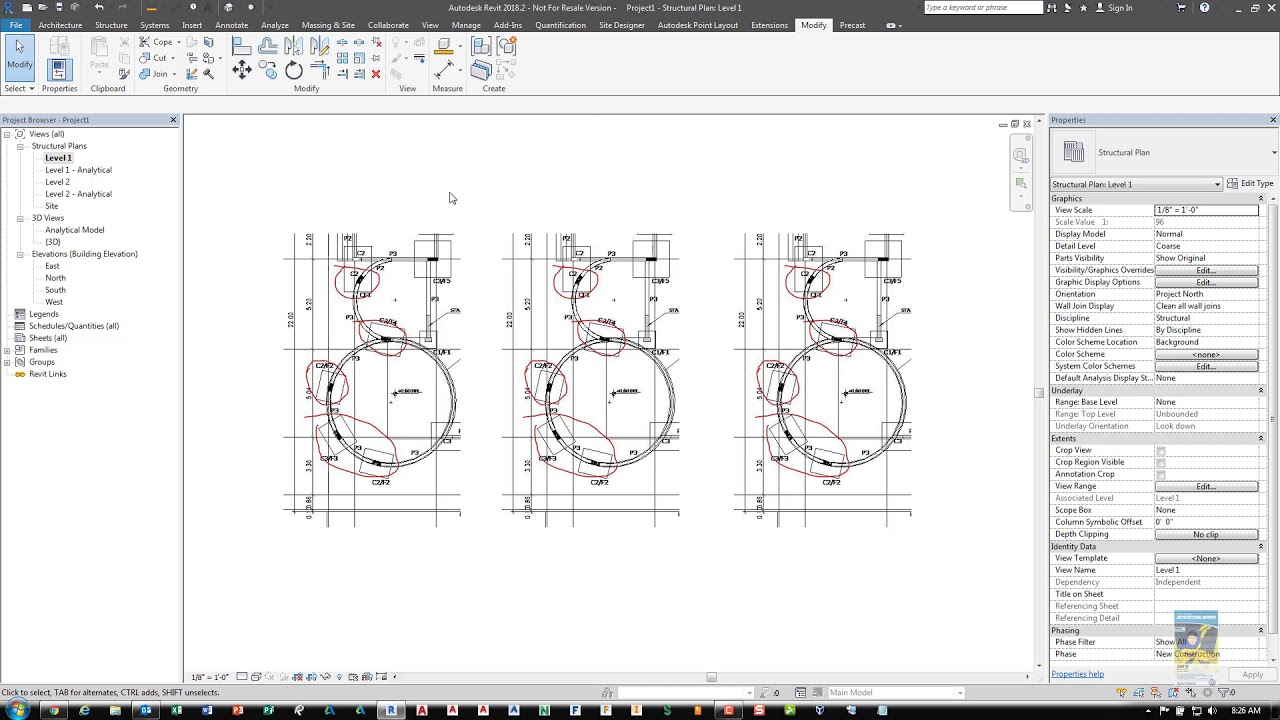Activate Mirror - Draw Axis tool
Image resolution: width=1280 pixels, height=720 pixels.
click(319, 45)
